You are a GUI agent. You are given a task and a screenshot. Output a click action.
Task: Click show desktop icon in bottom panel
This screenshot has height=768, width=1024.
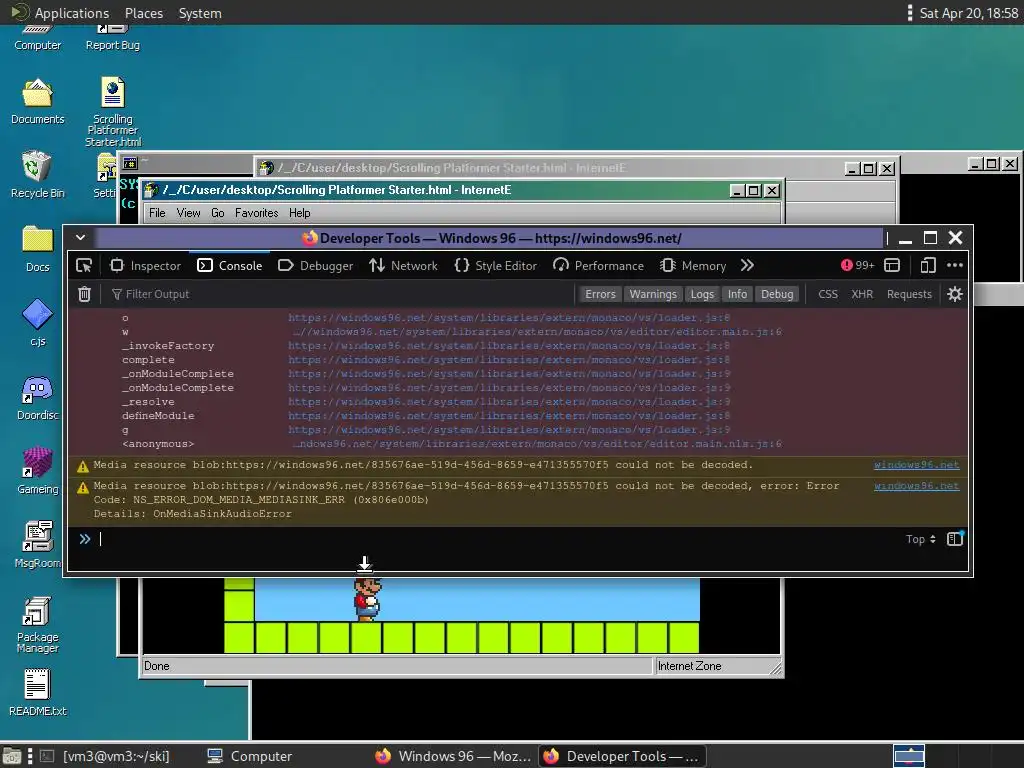pos(12,756)
